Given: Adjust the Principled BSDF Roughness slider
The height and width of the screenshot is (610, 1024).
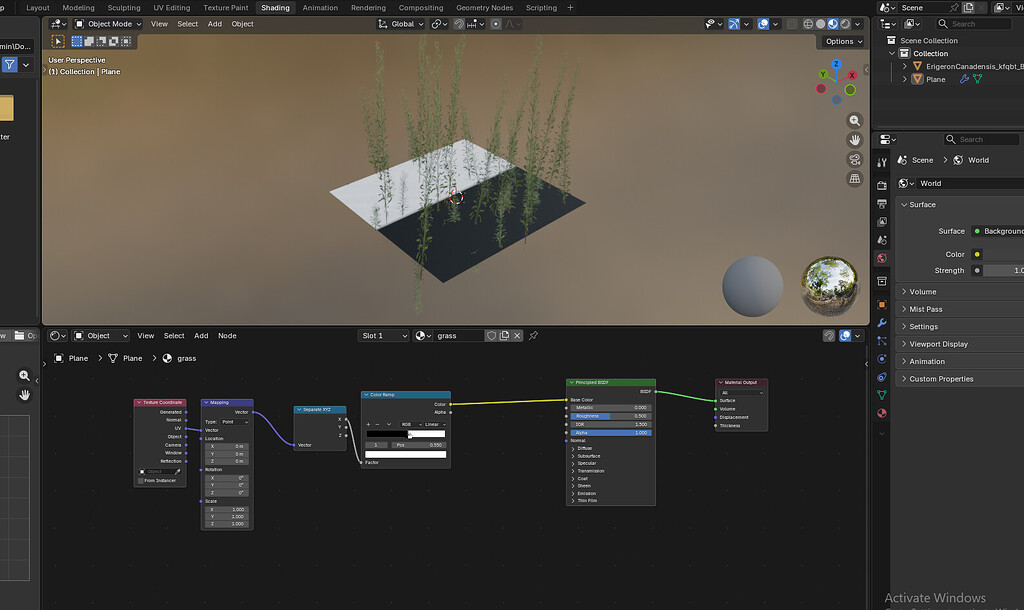Looking at the screenshot, I should 611,416.
